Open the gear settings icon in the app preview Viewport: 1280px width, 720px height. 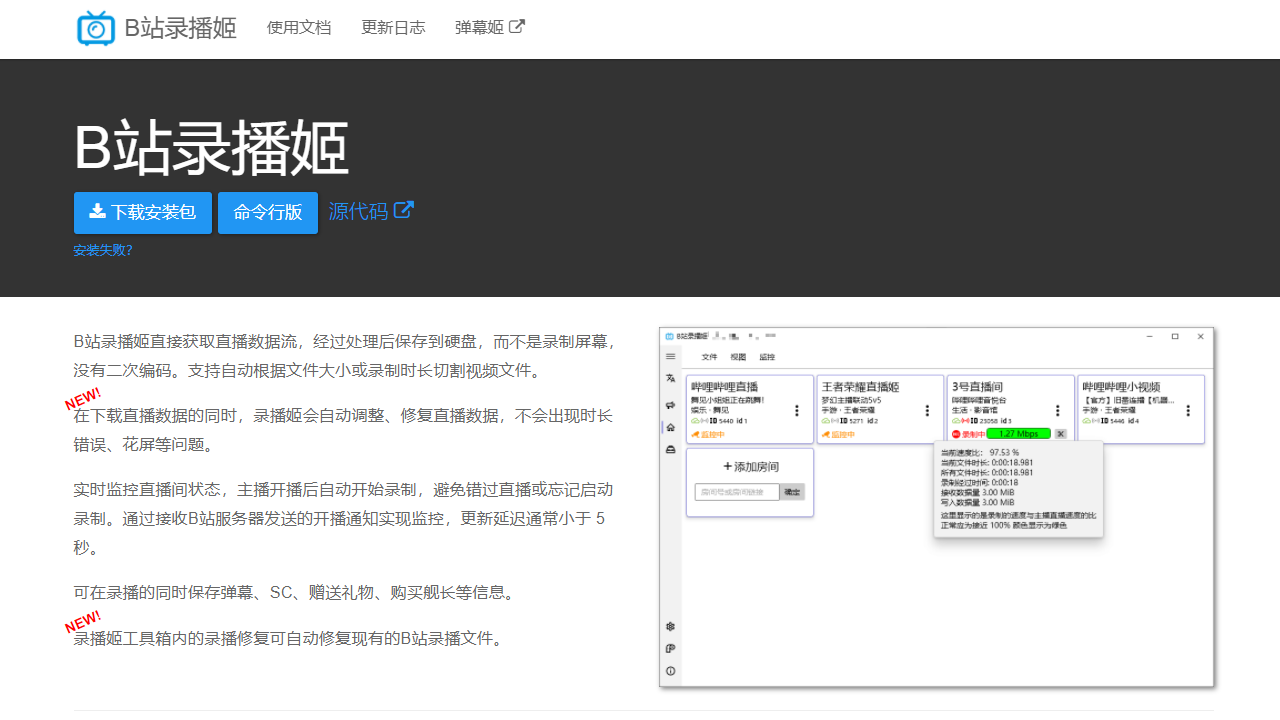(x=671, y=626)
